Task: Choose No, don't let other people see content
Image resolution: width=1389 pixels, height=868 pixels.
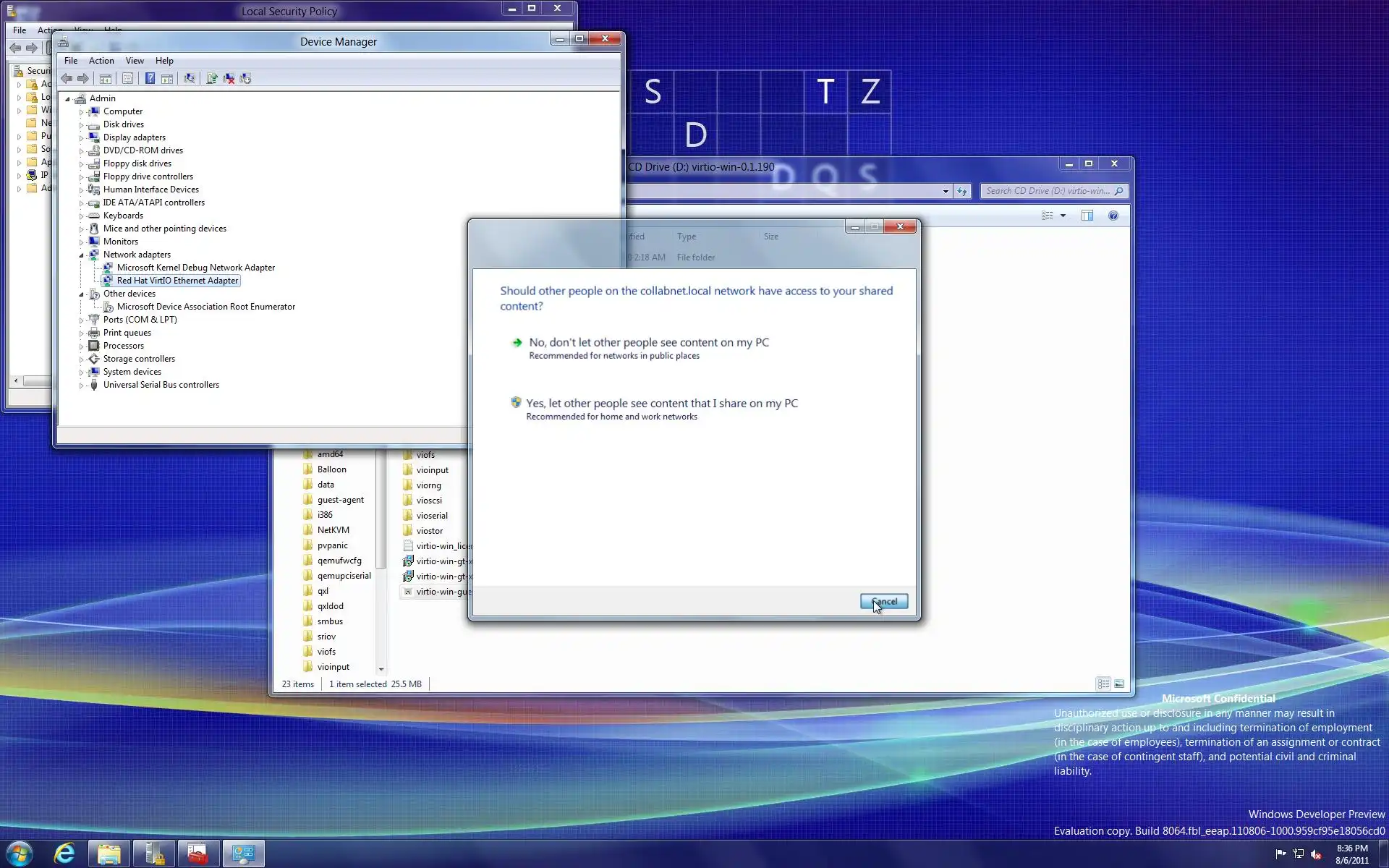Action: click(x=648, y=343)
